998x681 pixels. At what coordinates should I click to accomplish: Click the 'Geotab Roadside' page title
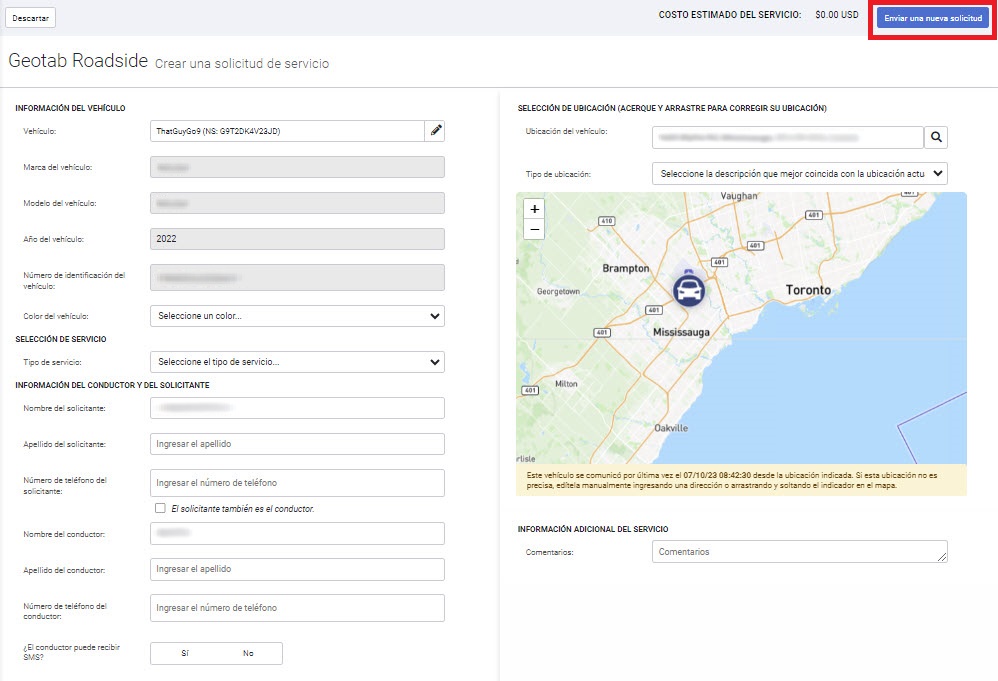click(78, 60)
